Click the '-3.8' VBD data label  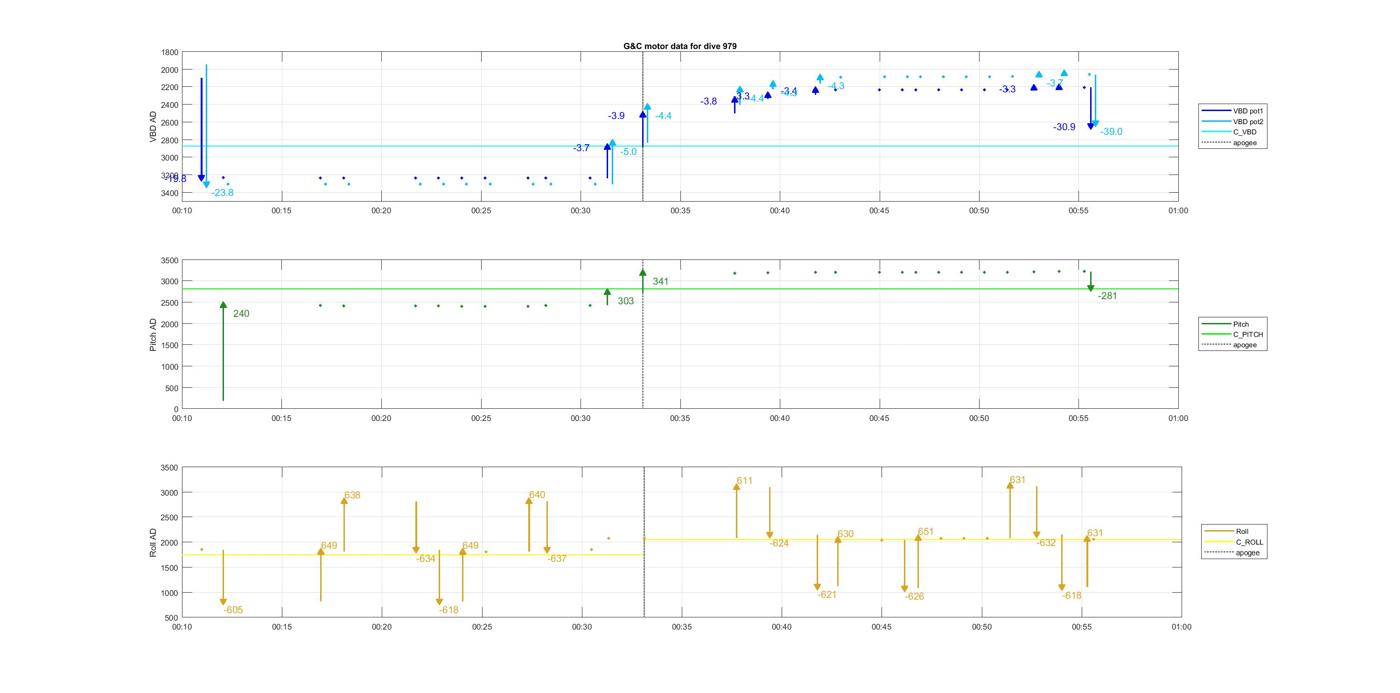(x=708, y=101)
